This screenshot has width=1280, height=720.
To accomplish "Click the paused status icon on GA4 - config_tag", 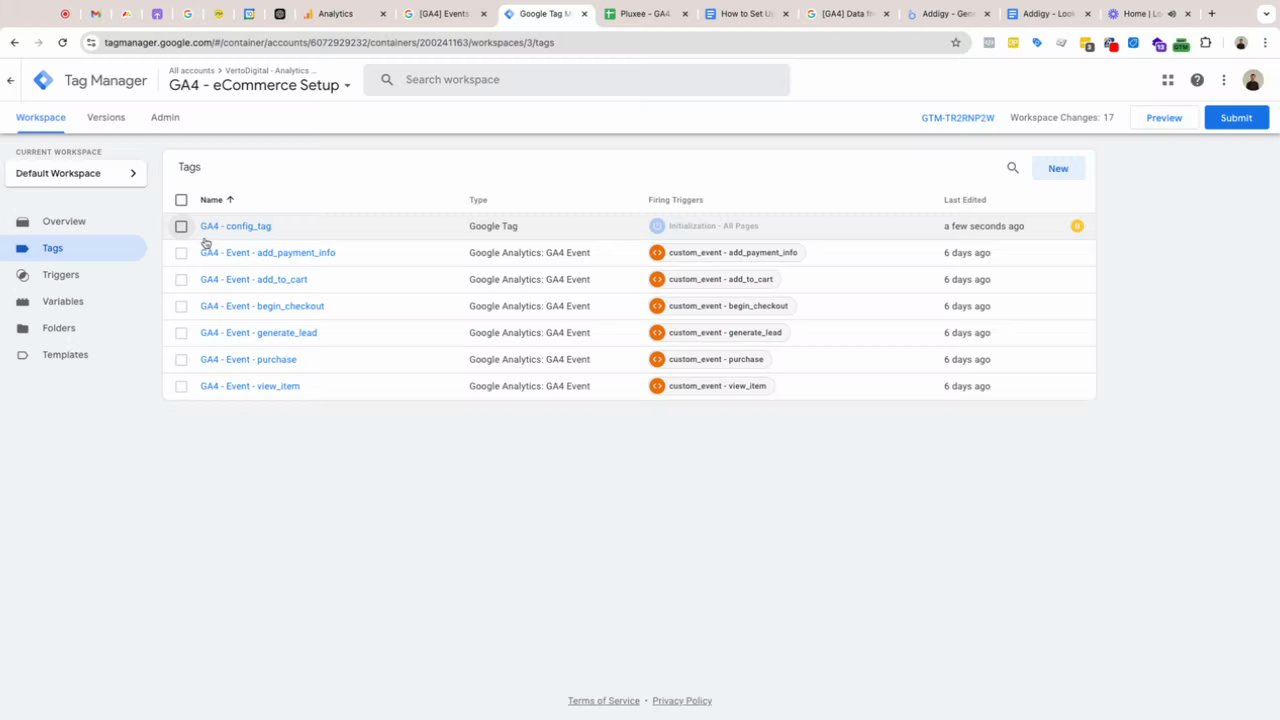I will 1077,226.
